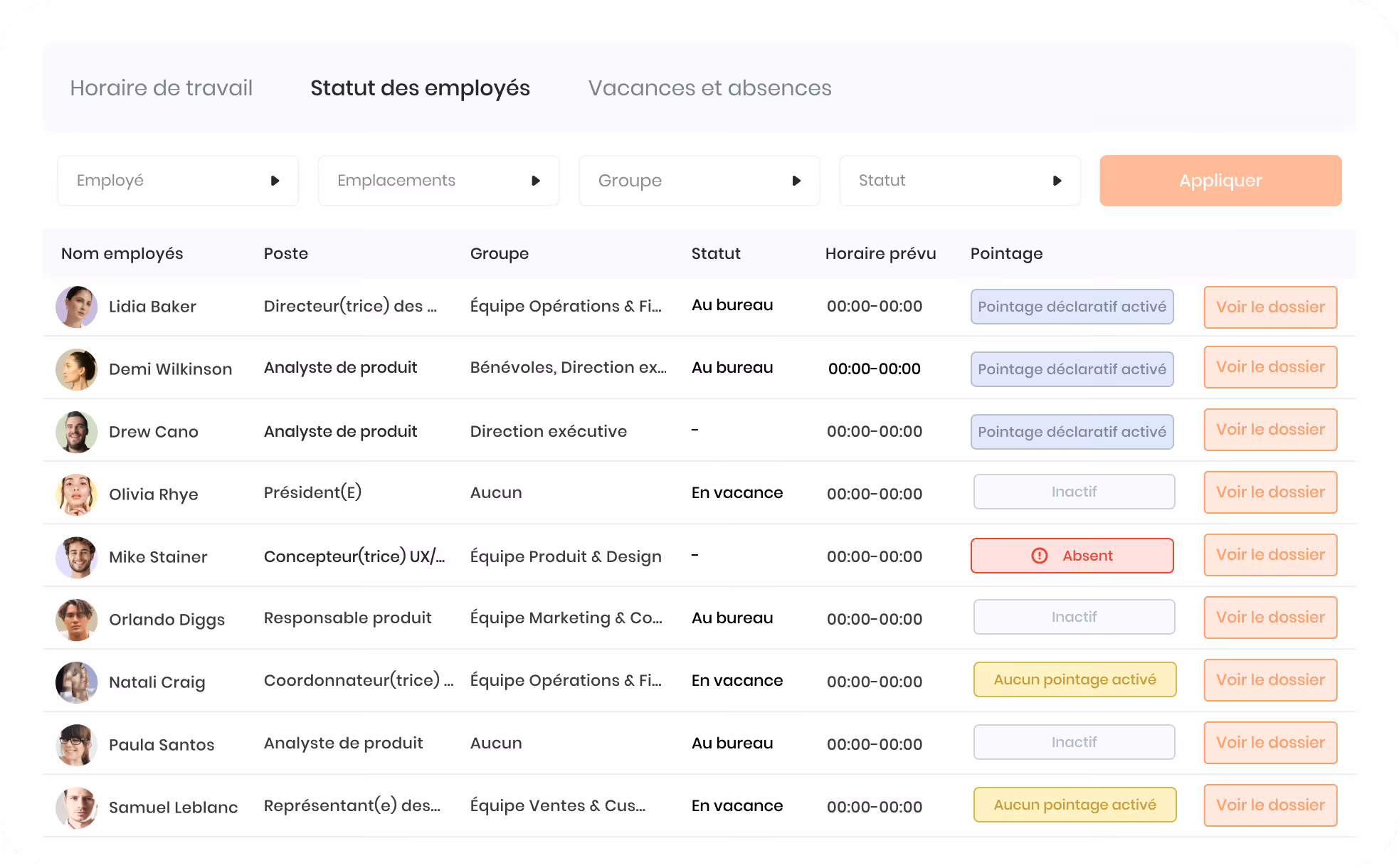
Task: View Mike Stainer's dossier
Action: (1270, 555)
